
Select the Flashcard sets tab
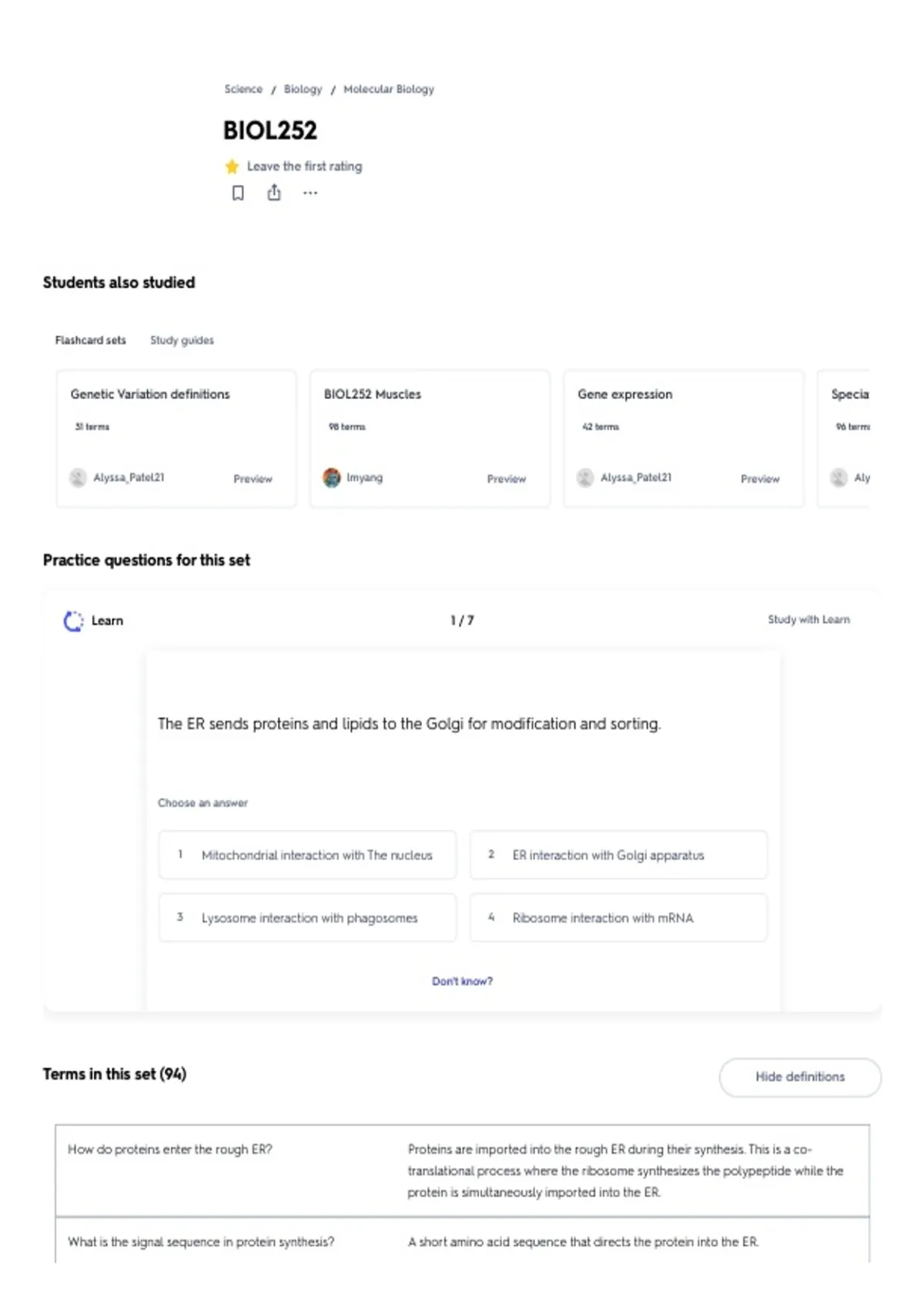90,340
